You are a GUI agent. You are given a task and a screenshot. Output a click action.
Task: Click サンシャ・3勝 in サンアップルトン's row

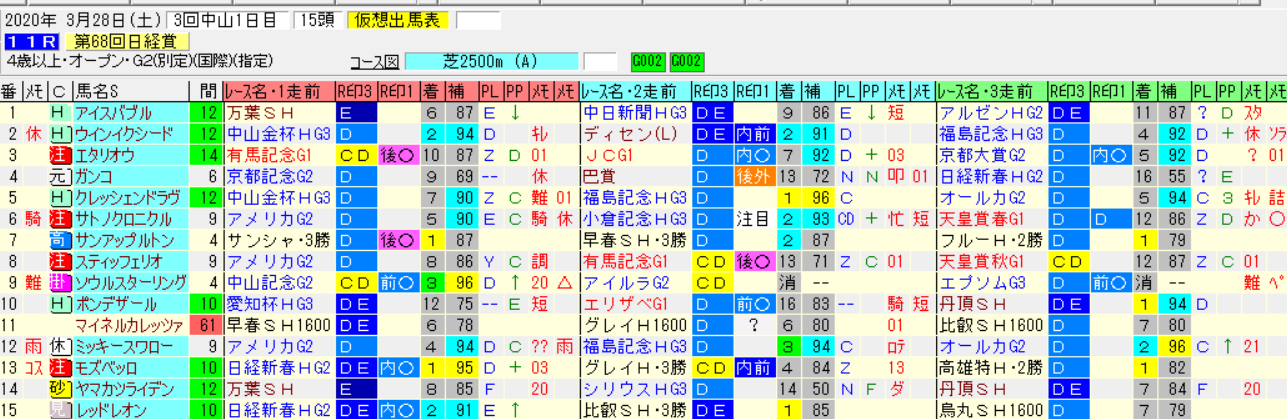tap(273, 240)
